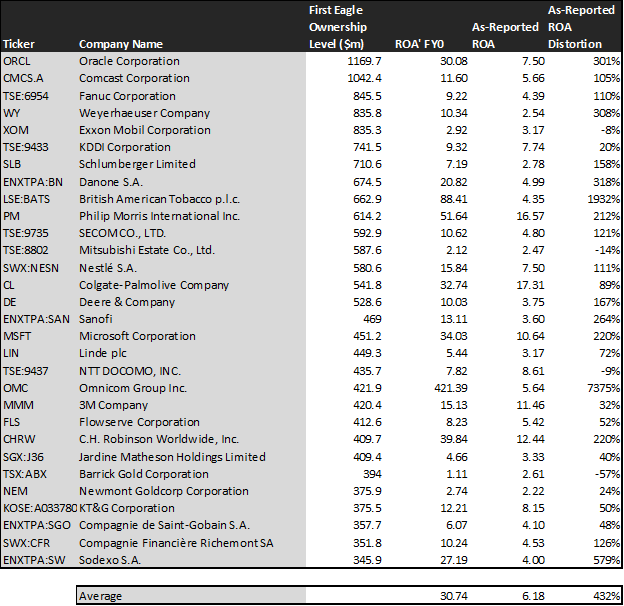Click the MSFT ticker cell
This screenshot has height=606, width=624.
[x=17, y=336]
